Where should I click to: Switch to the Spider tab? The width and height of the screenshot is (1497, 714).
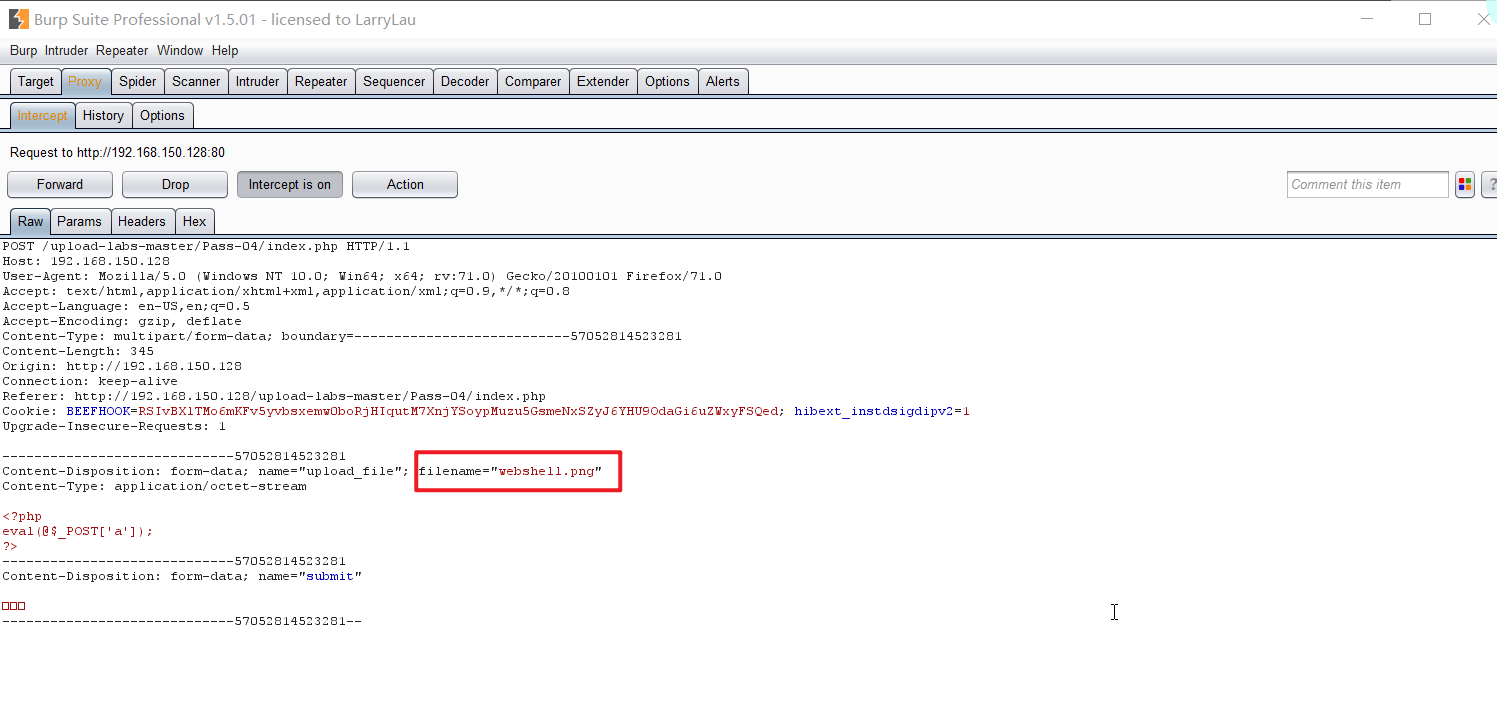pyautogui.click(x=138, y=81)
